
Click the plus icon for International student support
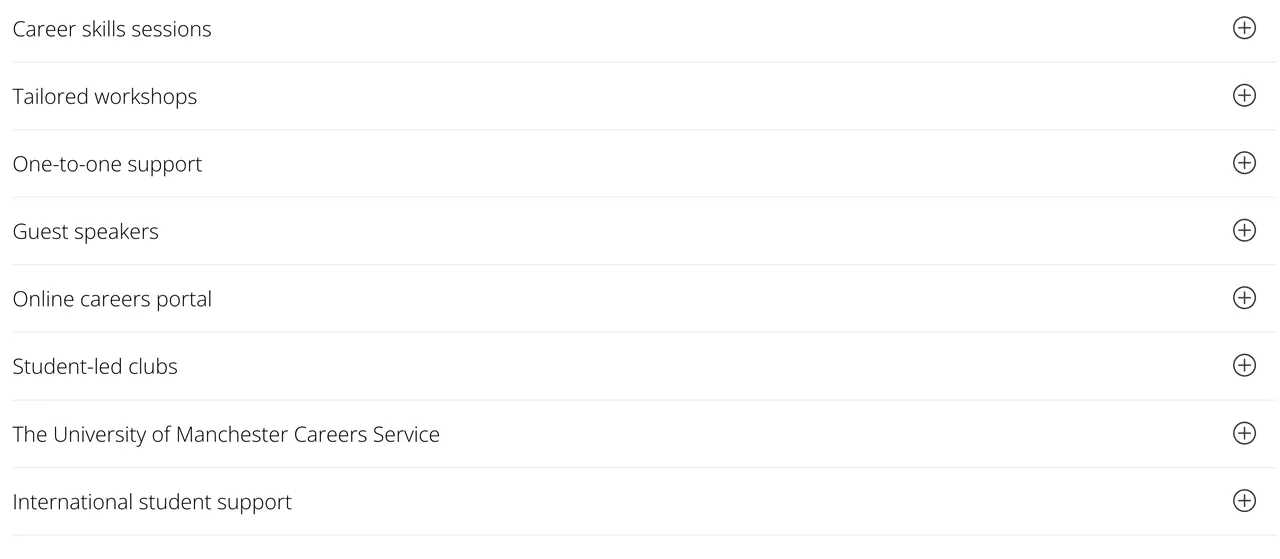[x=1244, y=501]
